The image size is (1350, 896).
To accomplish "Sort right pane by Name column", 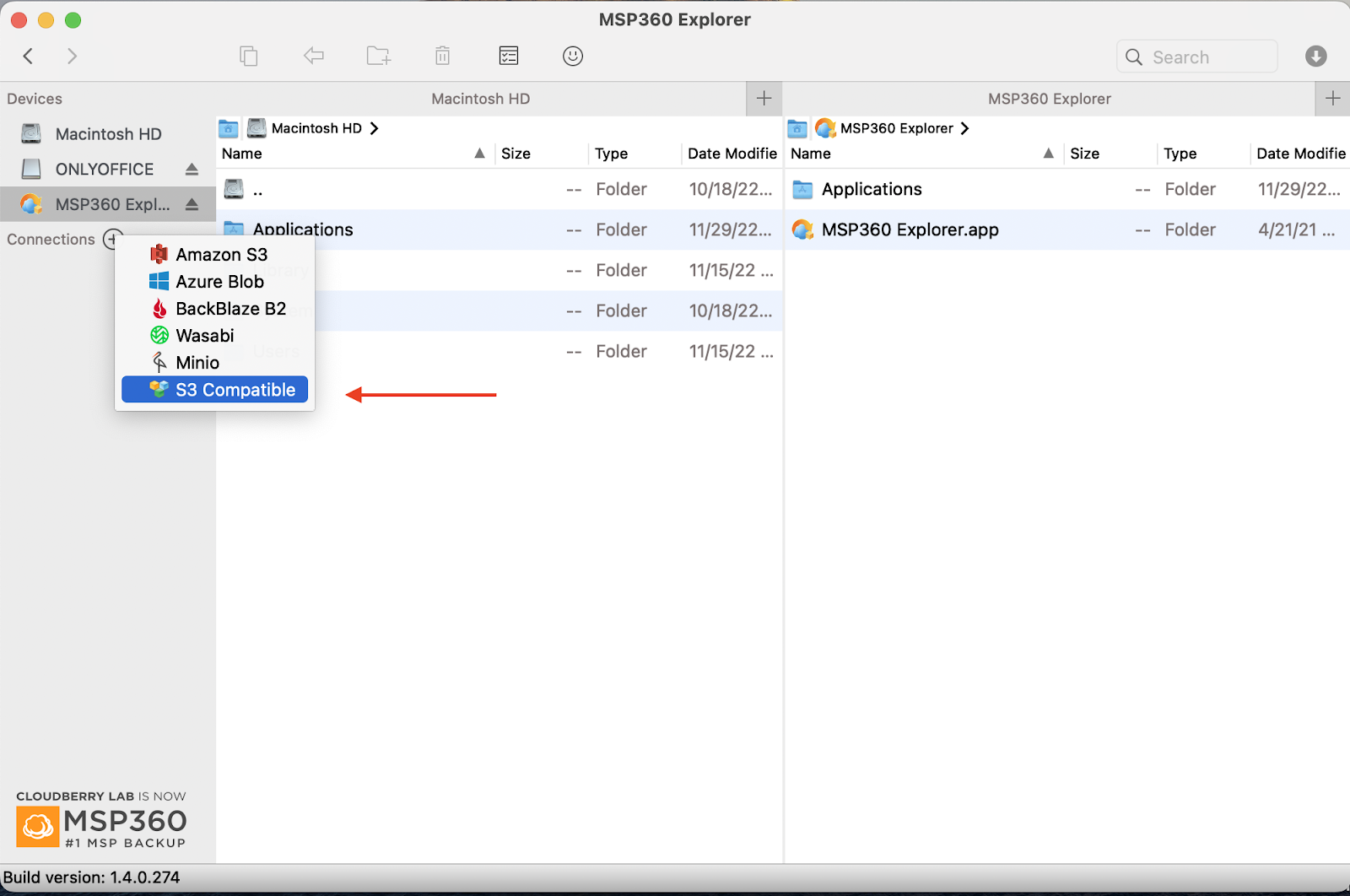I will tap(924, 154).
